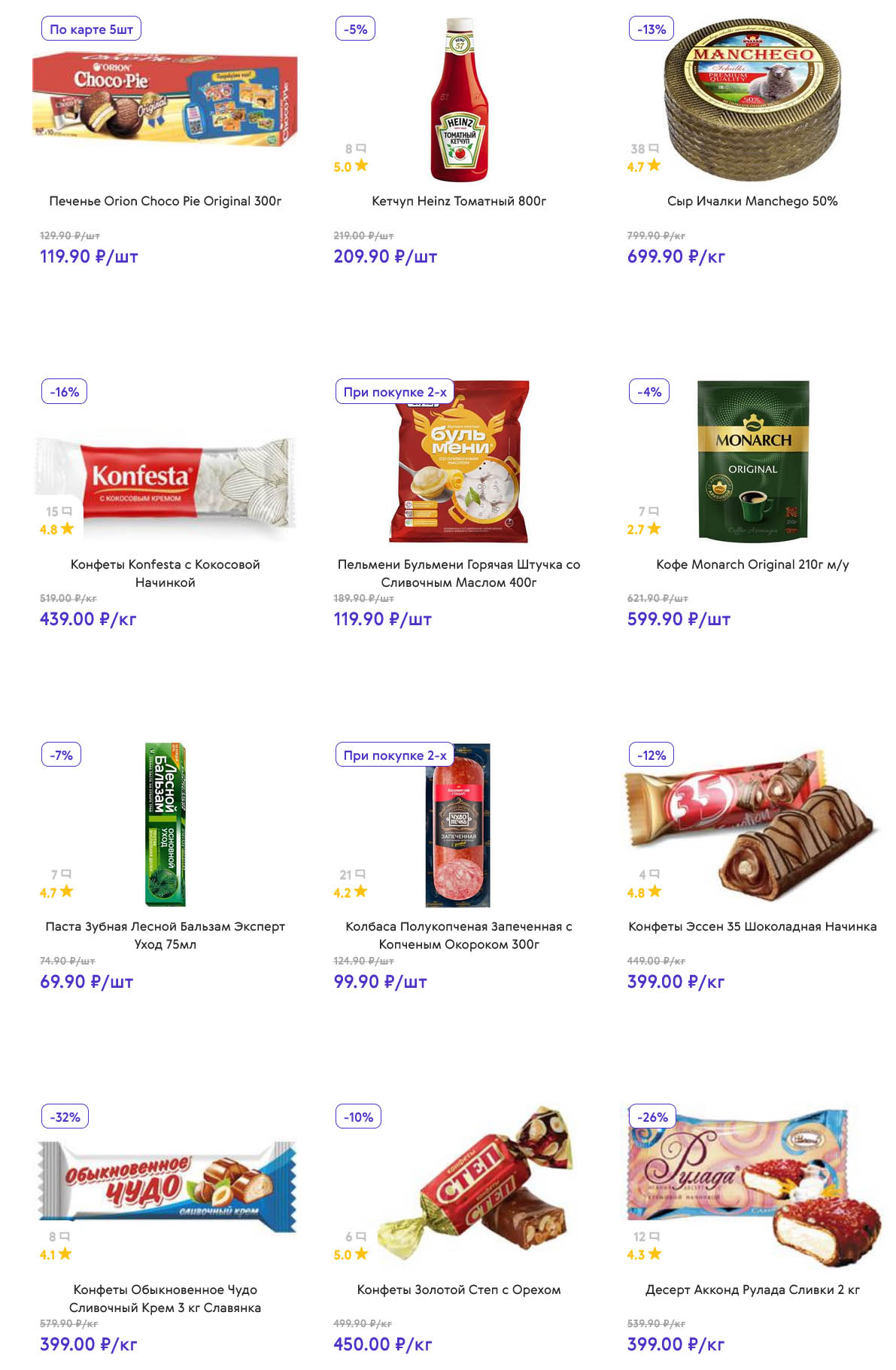Open Кофе Monarch Original 210г link

click(x=752, y=564)
